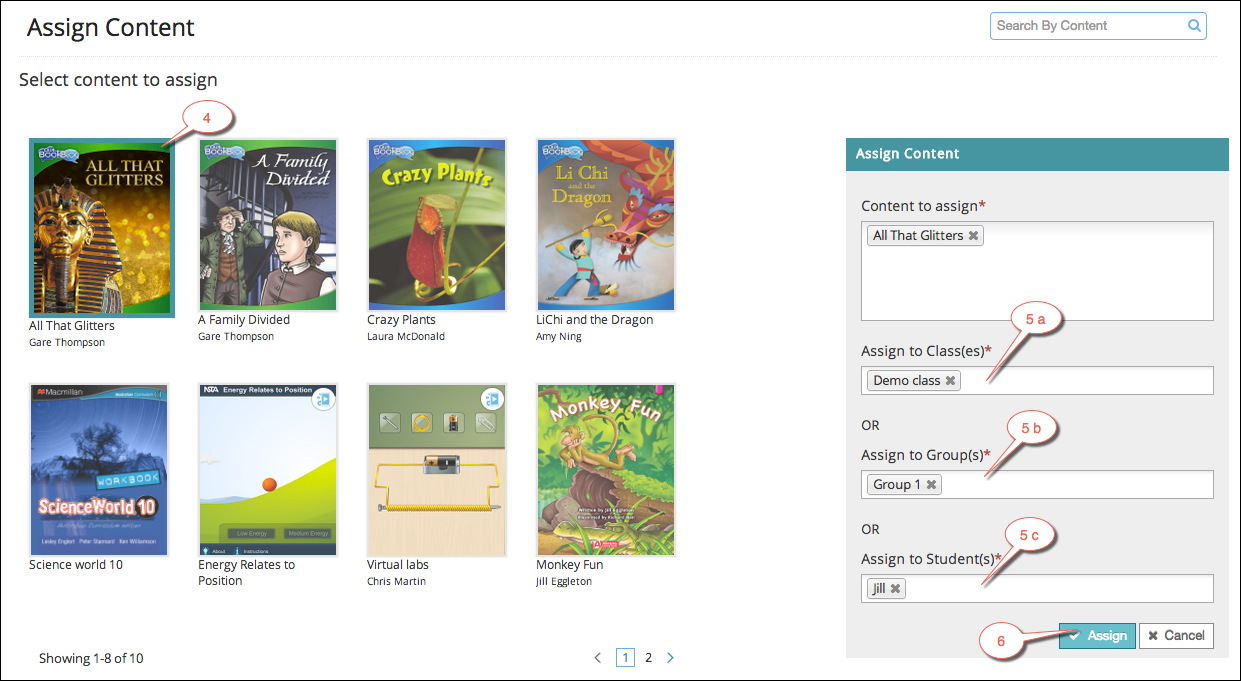The height and width of the screenshot is (681, 1241).
Task: Click the 'Virtual labs' title text
Action: (x=398, y=565)
